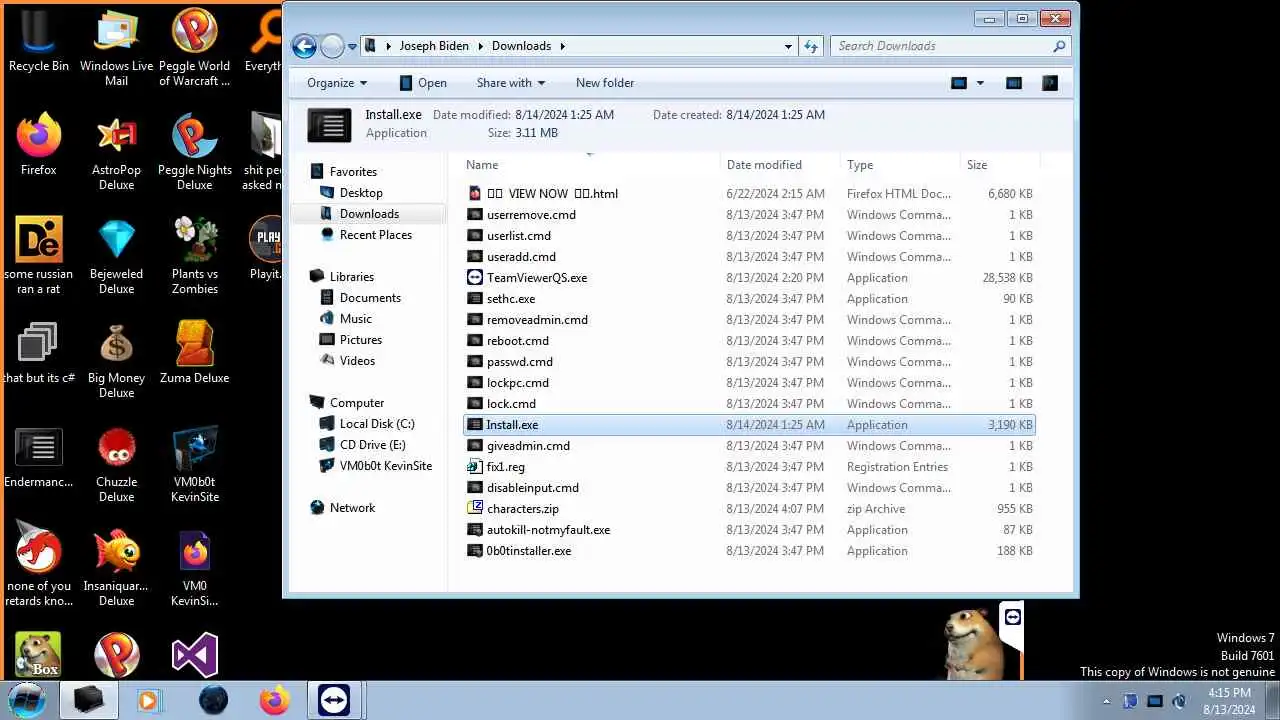Open 'some russian ran a rat' desktop icon
This screenshot has height=720, width=1280.
[39, 256]
